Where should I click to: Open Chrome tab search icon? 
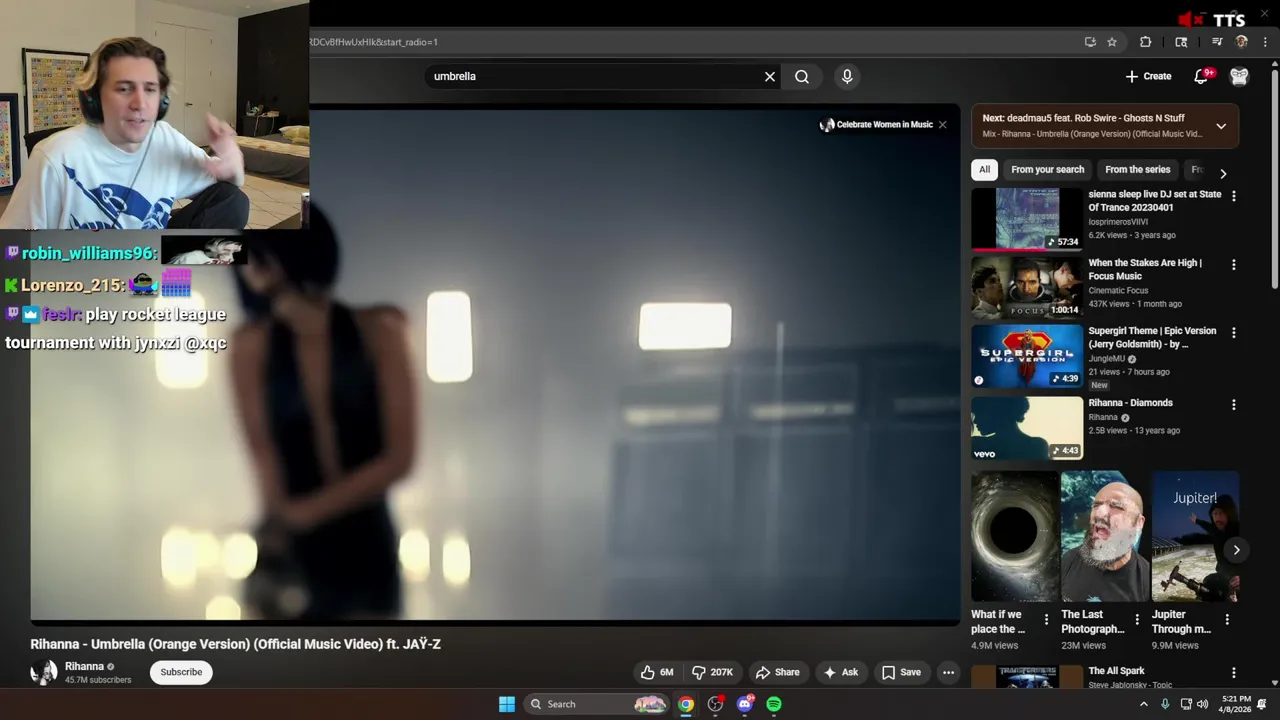point(1181,42)
